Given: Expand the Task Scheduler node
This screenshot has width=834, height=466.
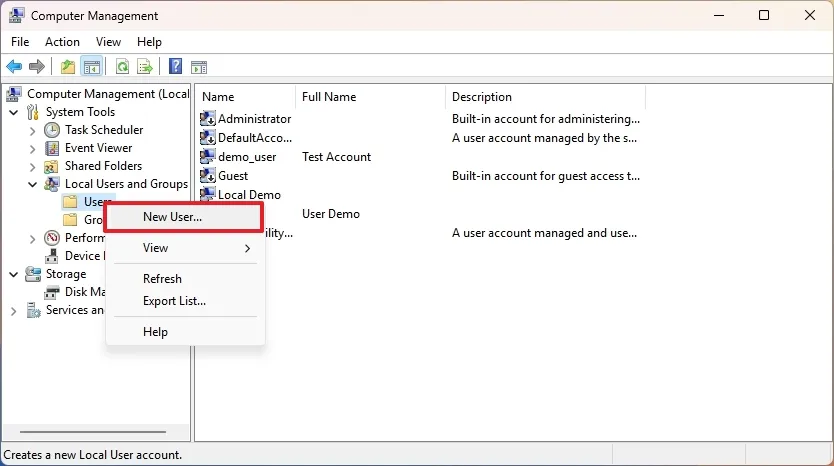Looking at the screenshot, I should (x=33, y=130).
